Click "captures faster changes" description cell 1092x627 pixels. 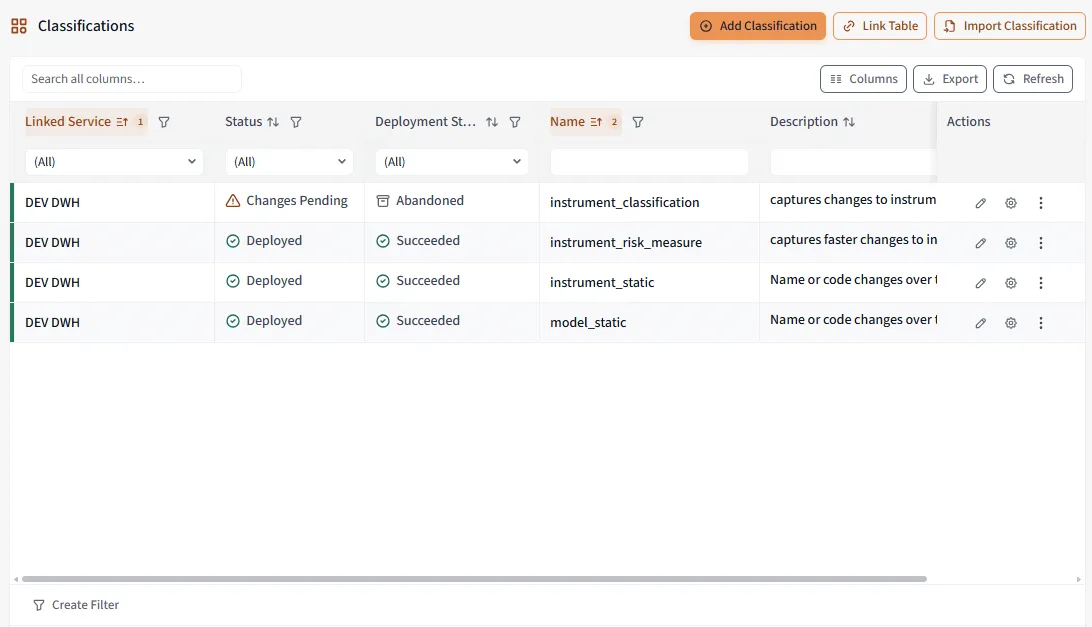(x=848, y=242)
